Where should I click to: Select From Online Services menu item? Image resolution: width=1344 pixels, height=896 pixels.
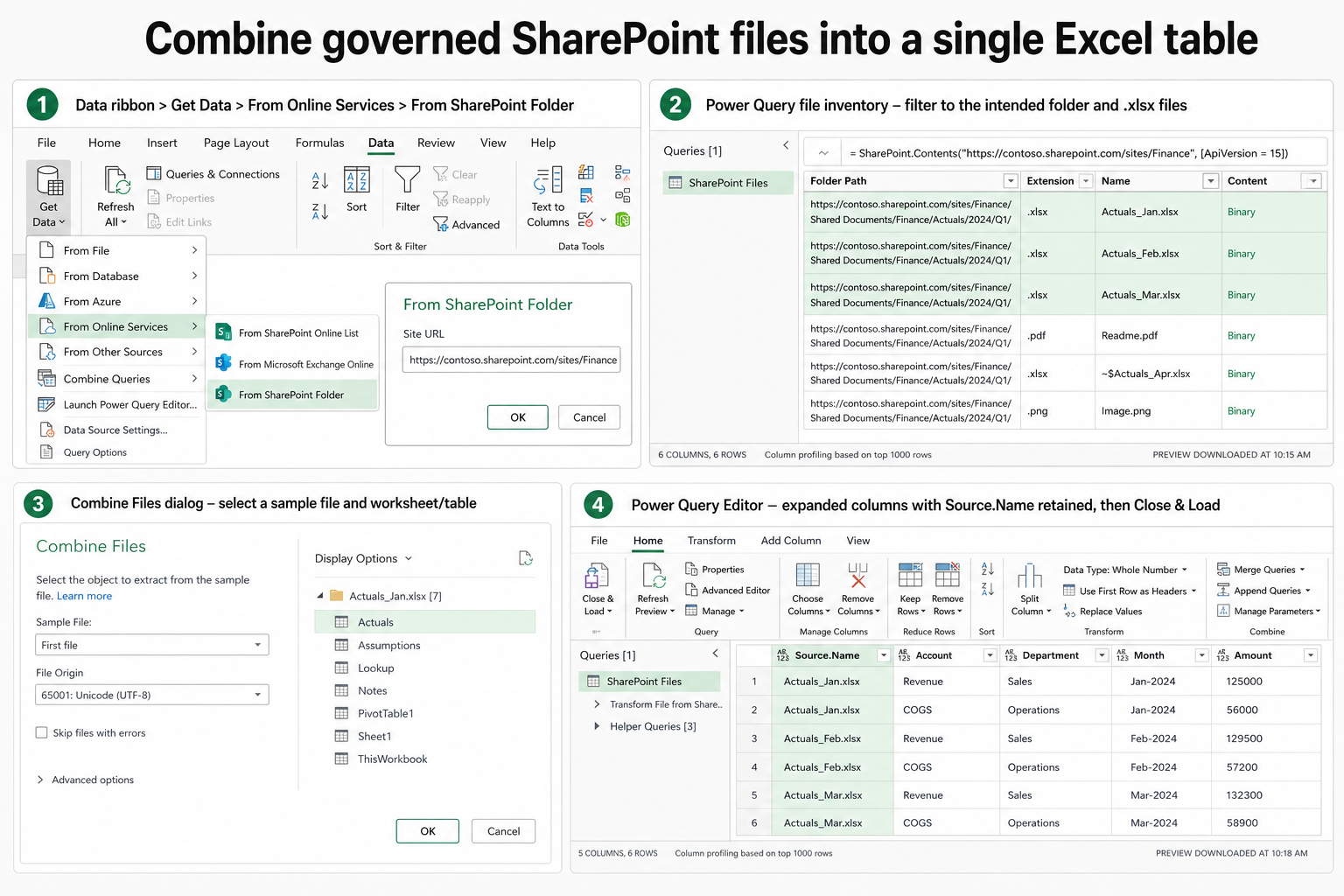tap(117, 326)
